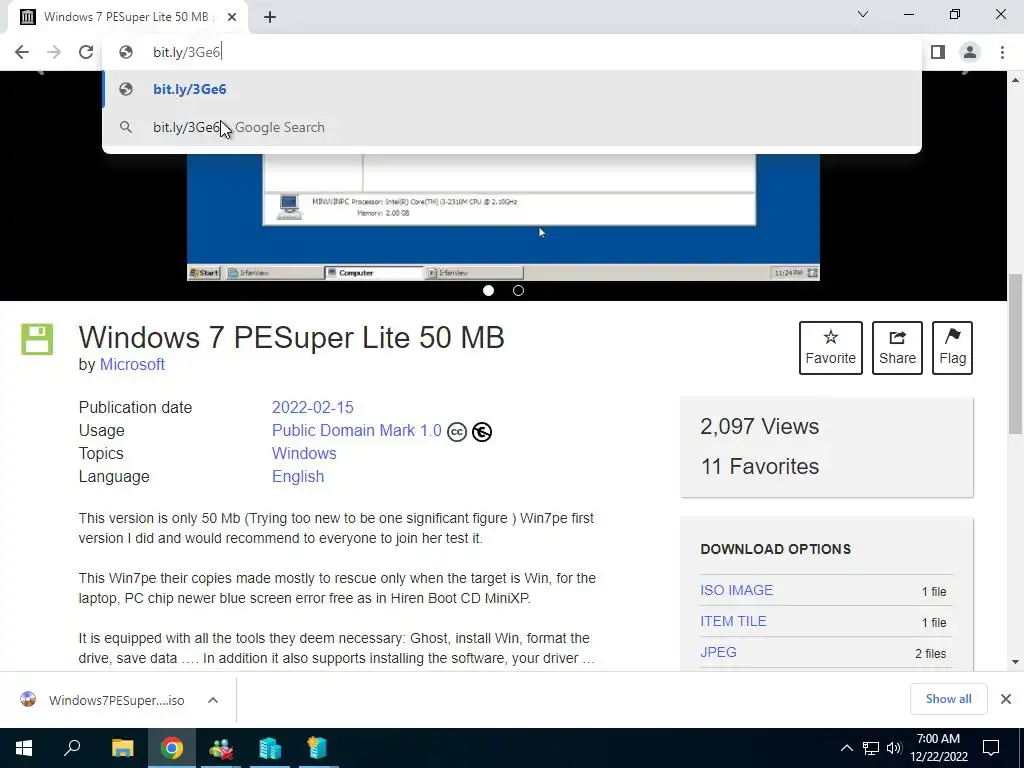Open the Public Domain Mark 1.0 link
Image resolution: width=1024 pixels, height=768 pixels.
[x=357, y=430]
